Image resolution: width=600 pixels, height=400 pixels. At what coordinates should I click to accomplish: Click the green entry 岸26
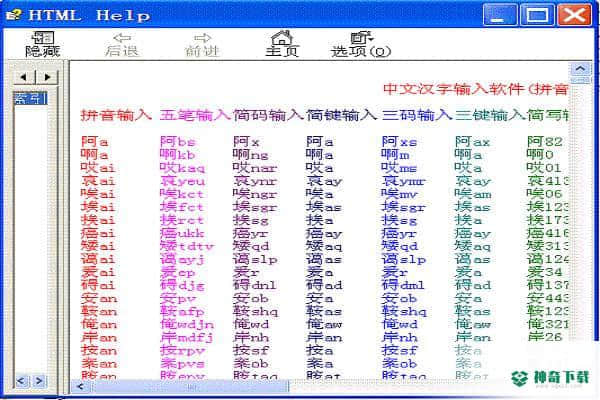click(x=545, y=337)
